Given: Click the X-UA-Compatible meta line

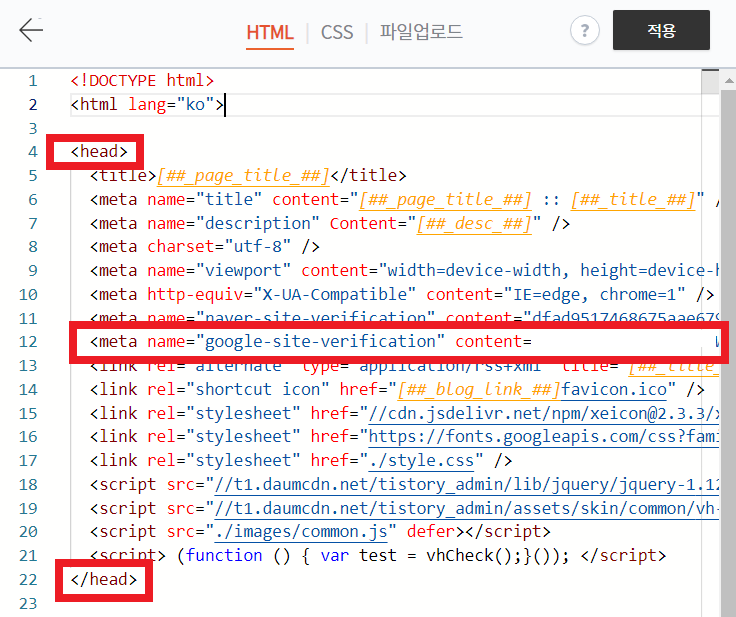Looking at the screenshot, I should point(402,294).
